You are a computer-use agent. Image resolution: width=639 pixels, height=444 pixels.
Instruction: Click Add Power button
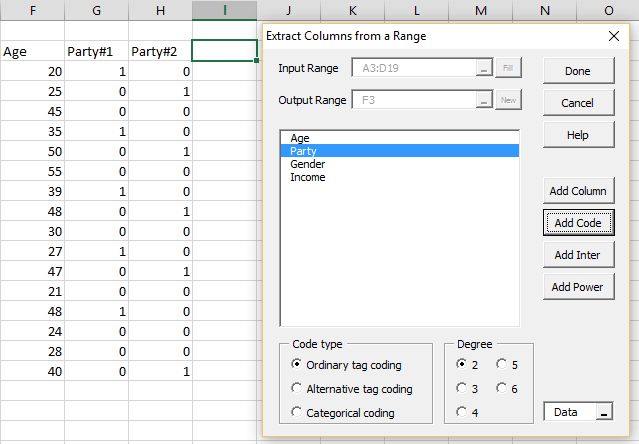point(577,287)
